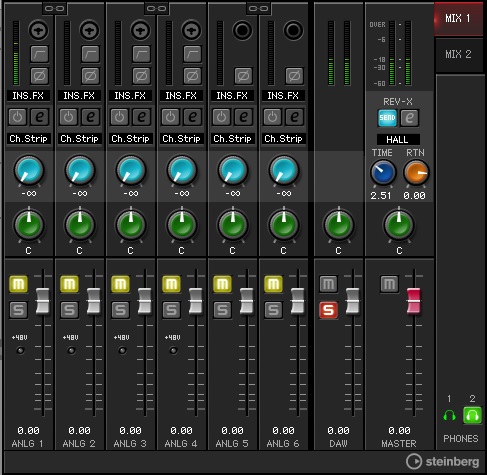Viewport: 487px width, 475px height.
Task: Open Ch.Strip editor for ANLG 5
Action: 243,117
